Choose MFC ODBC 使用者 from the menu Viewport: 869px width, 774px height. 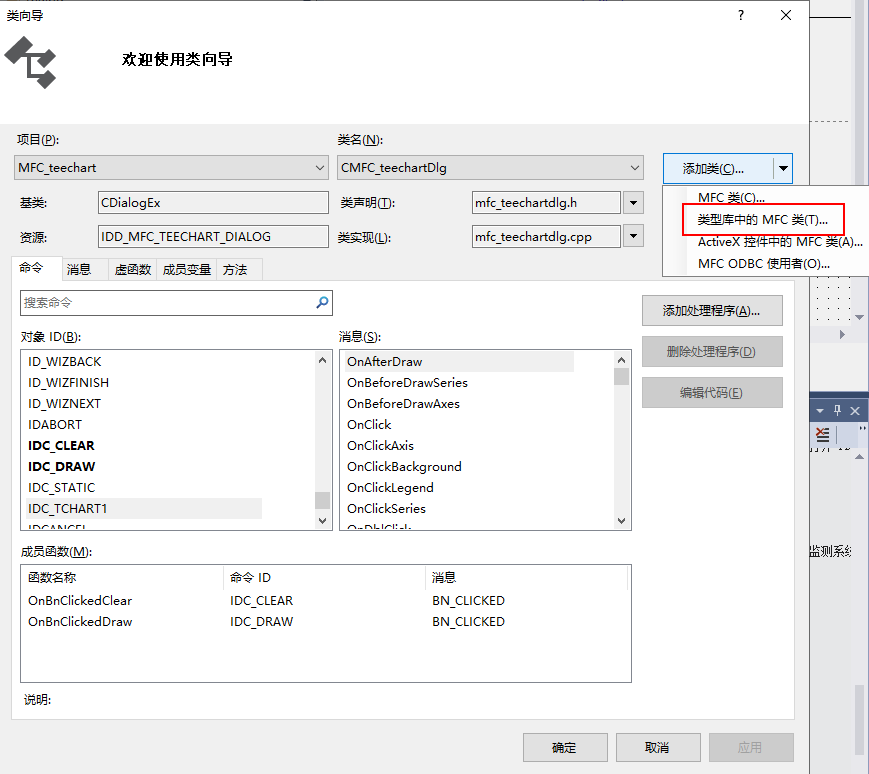coord(764,262)
